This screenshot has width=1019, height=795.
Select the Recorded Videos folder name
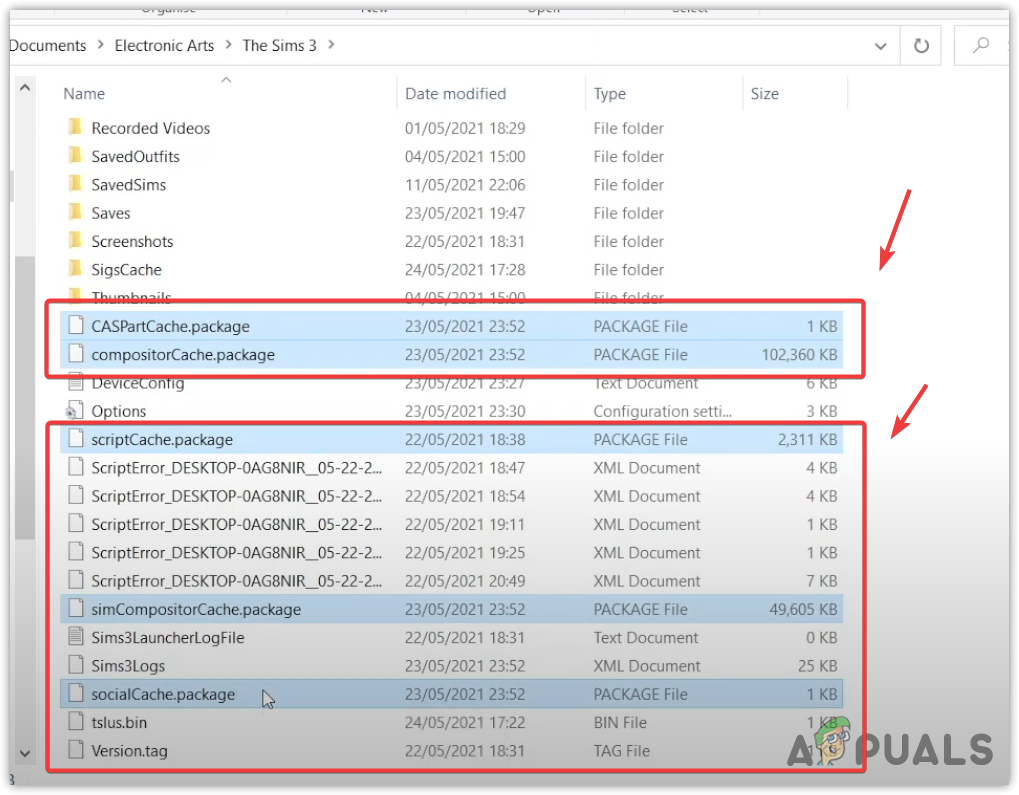(151, 128)
